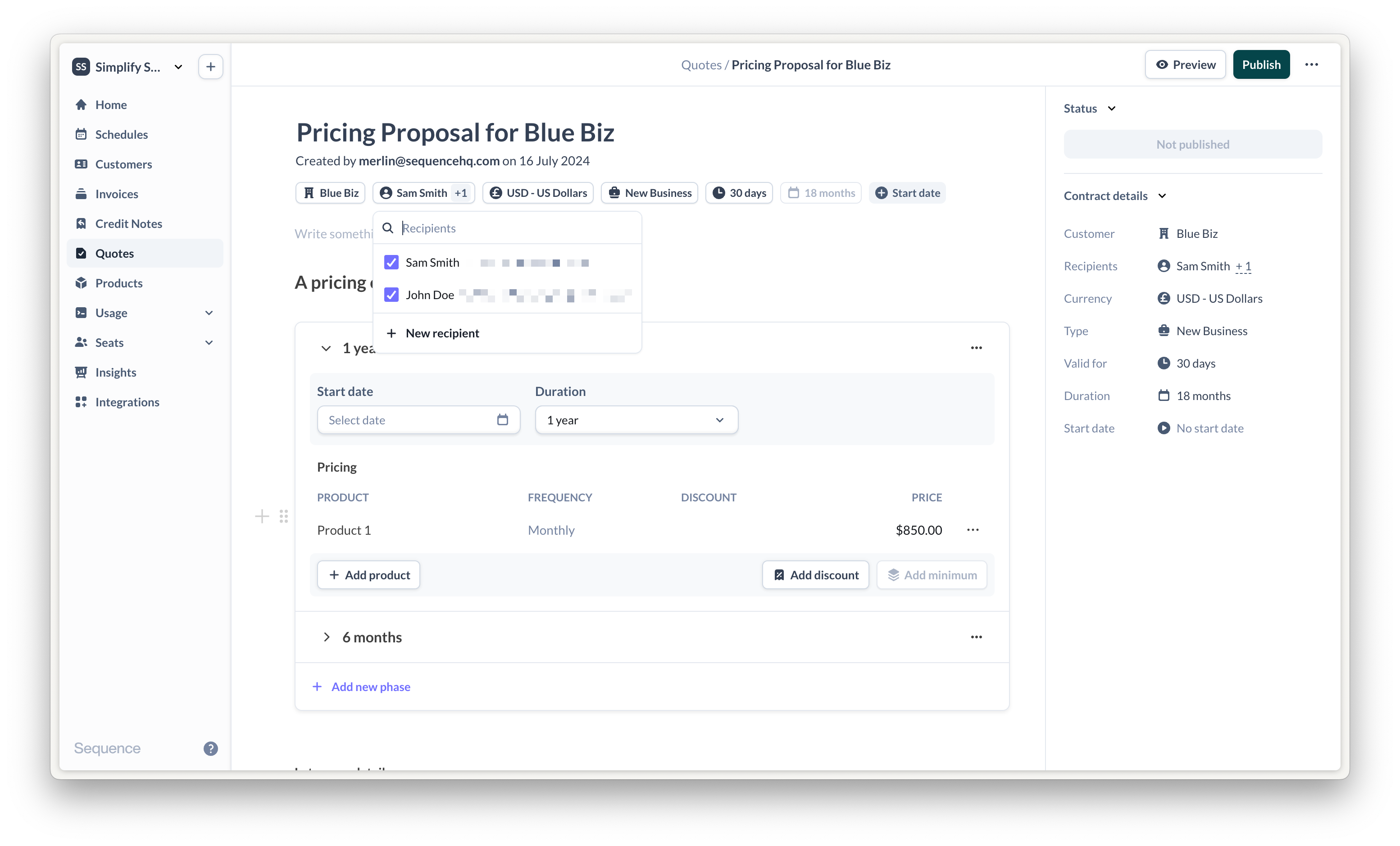Click the add block plus icon
Viewport: 1400px width, 846px height.
(x=262, y=516)
